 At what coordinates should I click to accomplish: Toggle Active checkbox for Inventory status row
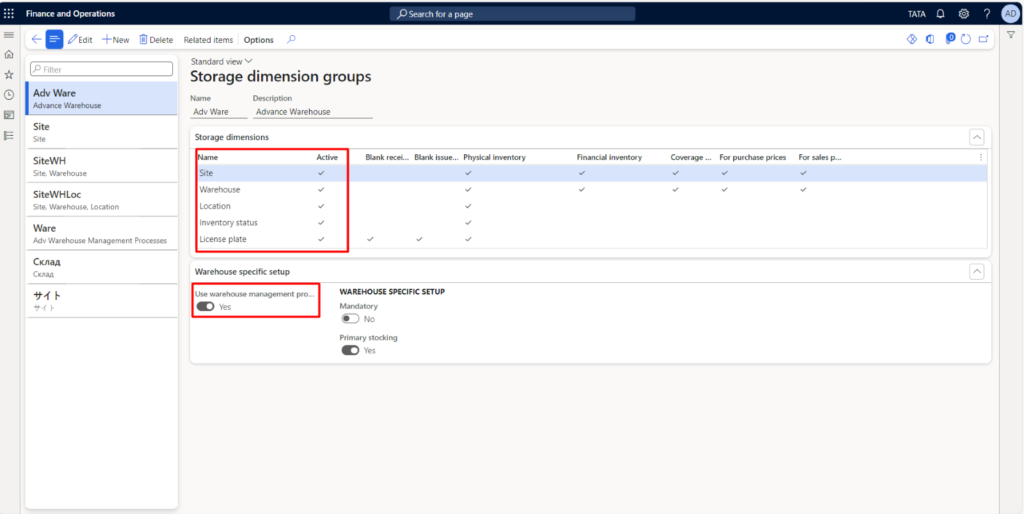(x=321, y=223)
